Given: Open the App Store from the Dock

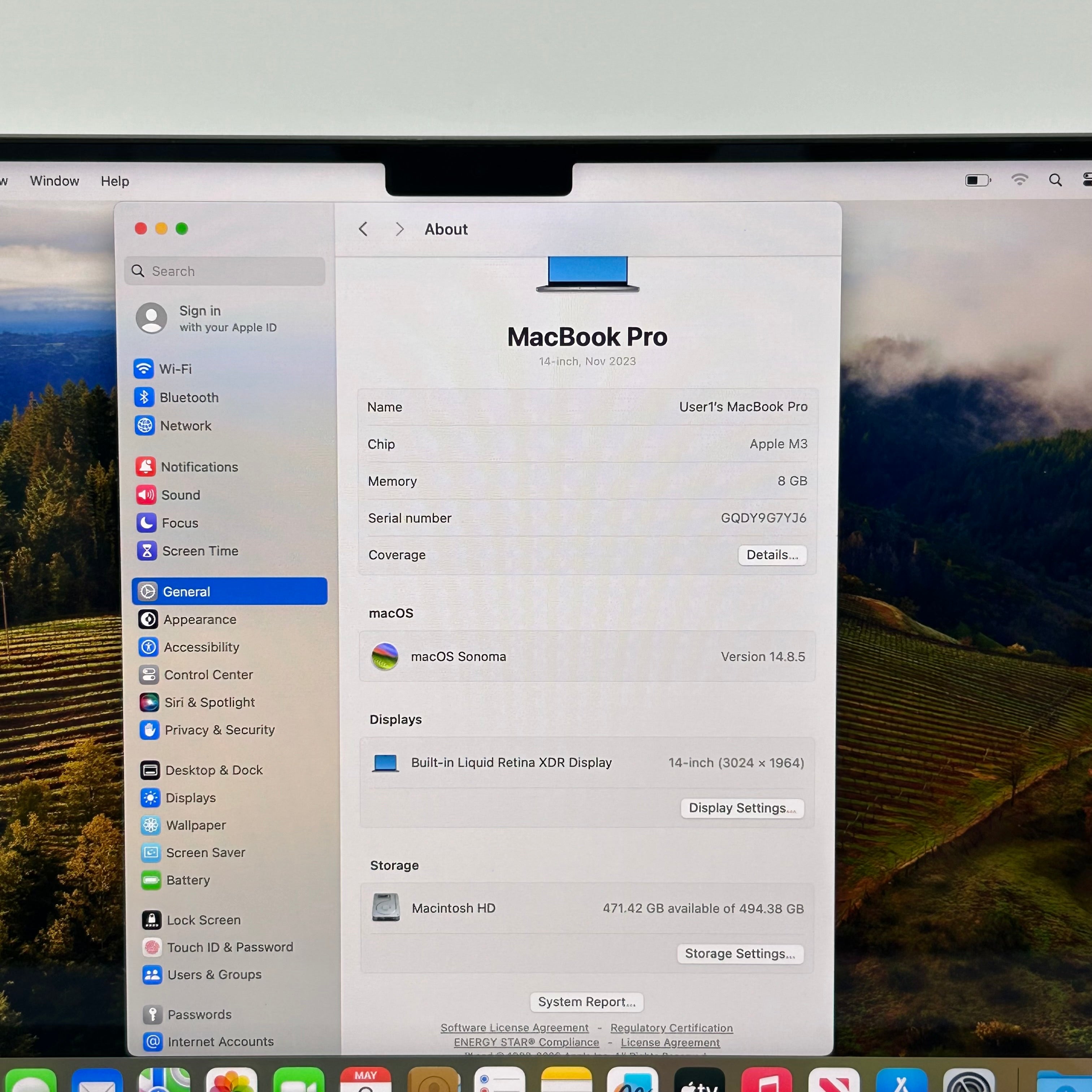Looking at the screenshot, I should coord(902,1081).
